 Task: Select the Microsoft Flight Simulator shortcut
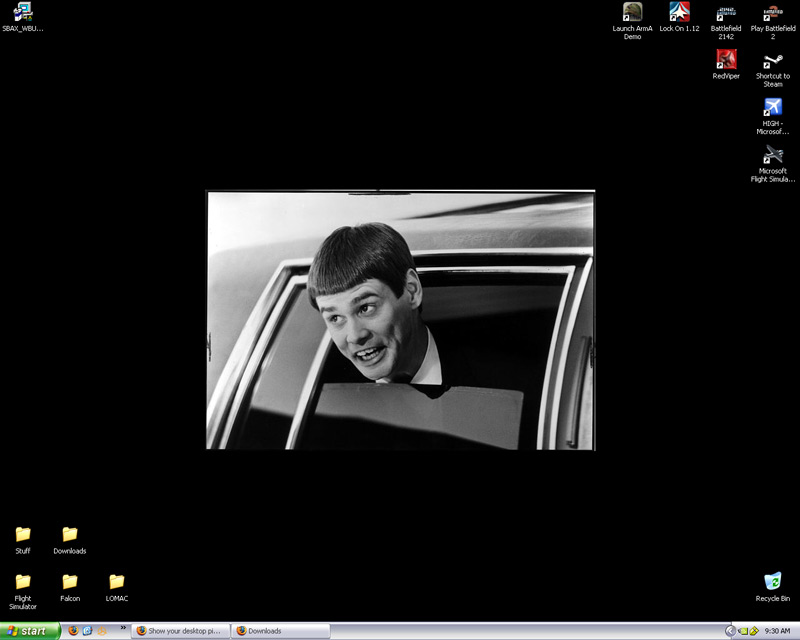(773, 164)
